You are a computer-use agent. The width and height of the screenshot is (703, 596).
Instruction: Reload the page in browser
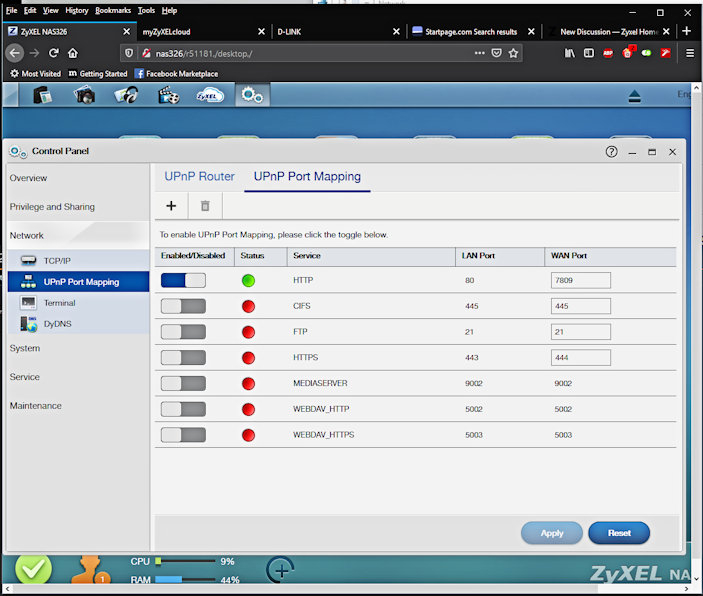(x=54, y=53)
